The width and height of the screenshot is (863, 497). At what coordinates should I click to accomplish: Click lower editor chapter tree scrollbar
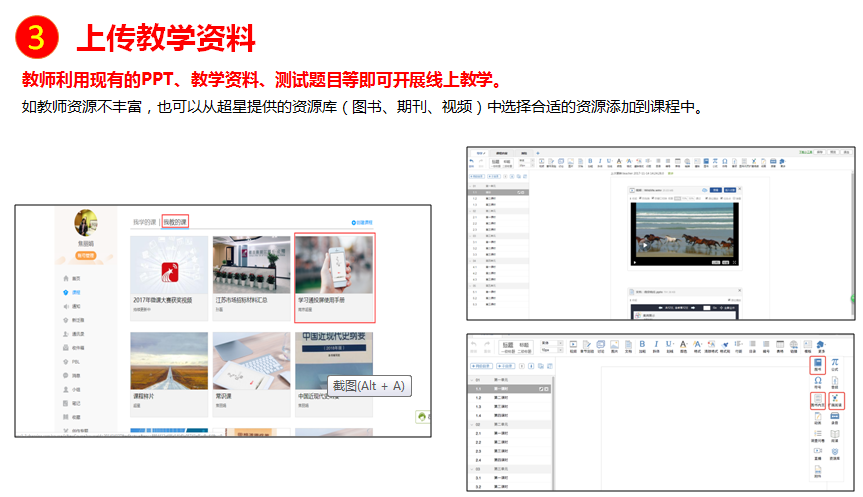tap(553, 433)
